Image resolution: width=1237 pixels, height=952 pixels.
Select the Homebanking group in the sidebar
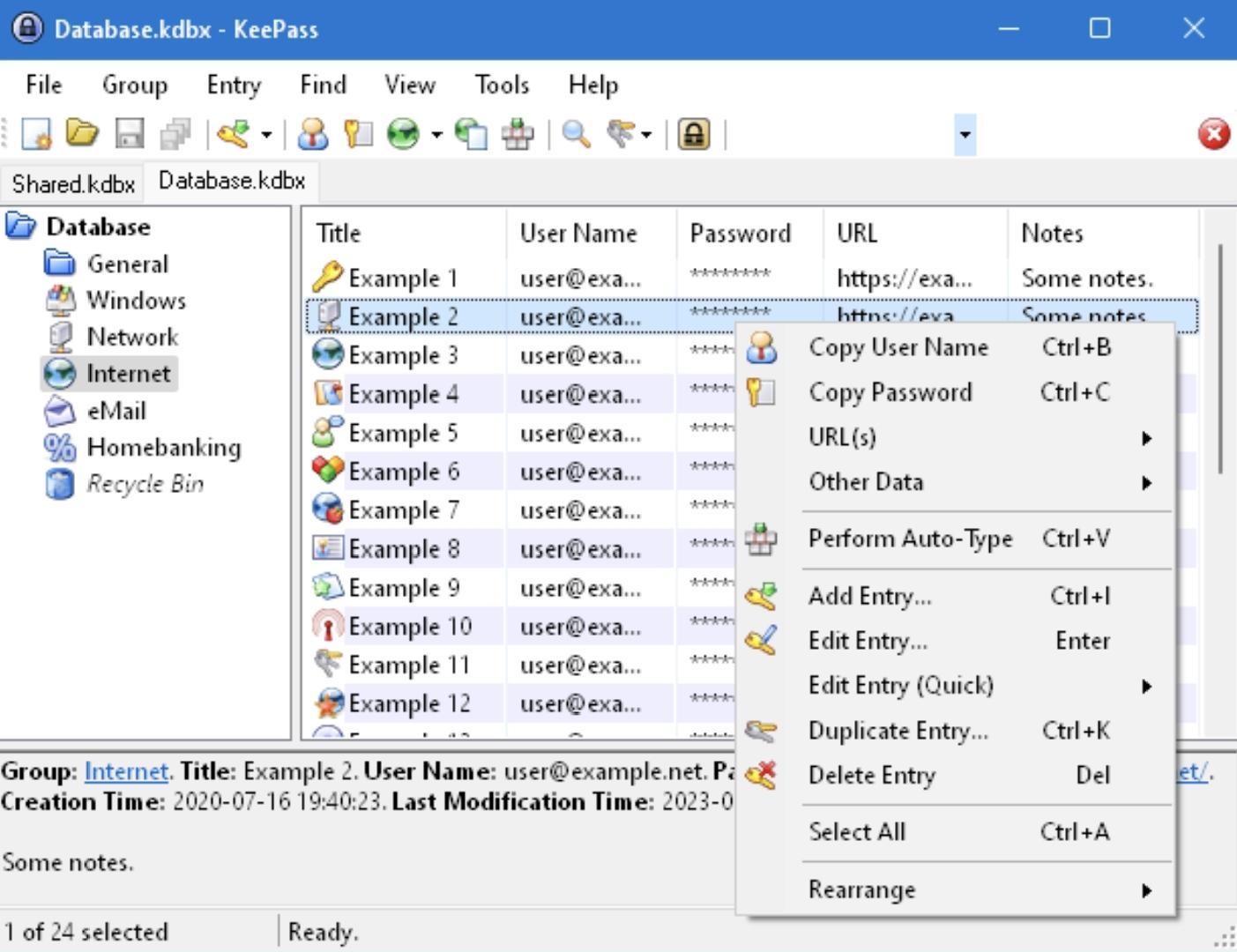click(x=163, y=448)
